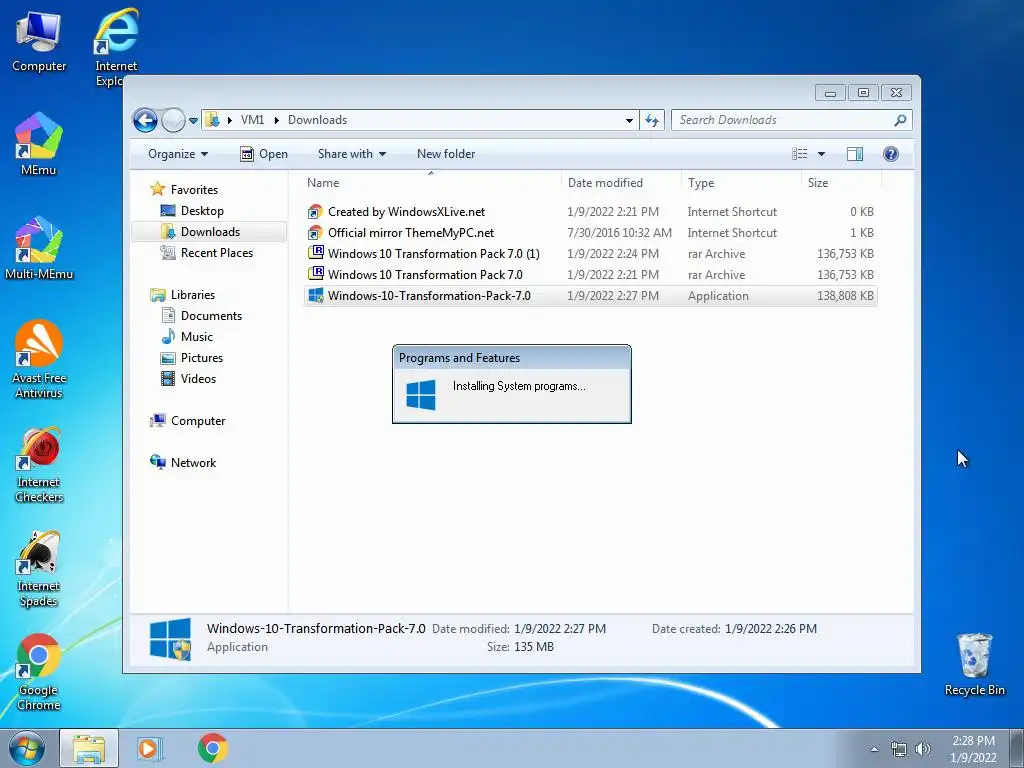Open the Internet Spades desktop shortcut
This screenshot has width=1024, height=768.
pyautogui.click(x=39, y=569)
